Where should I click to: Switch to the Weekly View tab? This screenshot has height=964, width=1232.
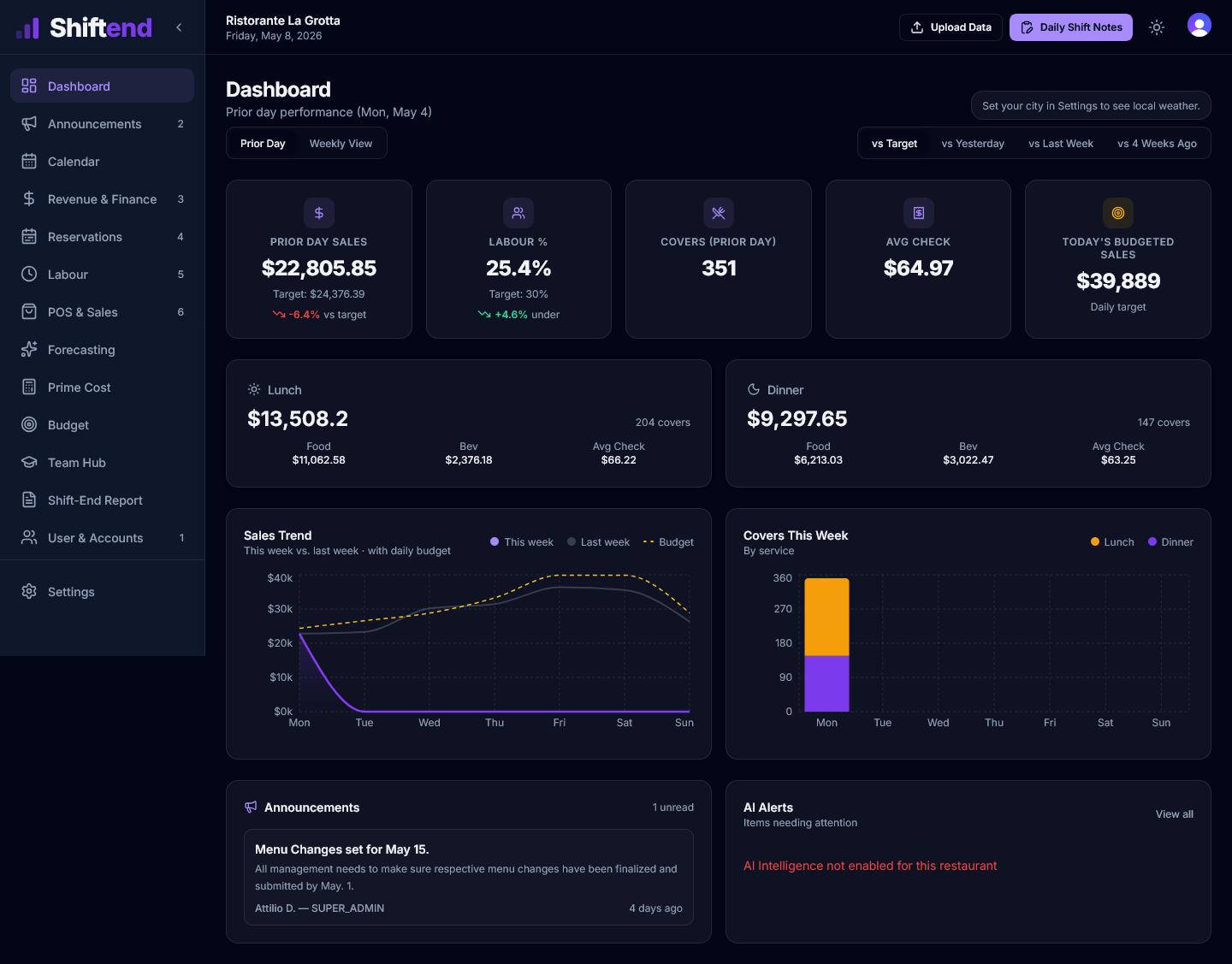click(341, 144)
